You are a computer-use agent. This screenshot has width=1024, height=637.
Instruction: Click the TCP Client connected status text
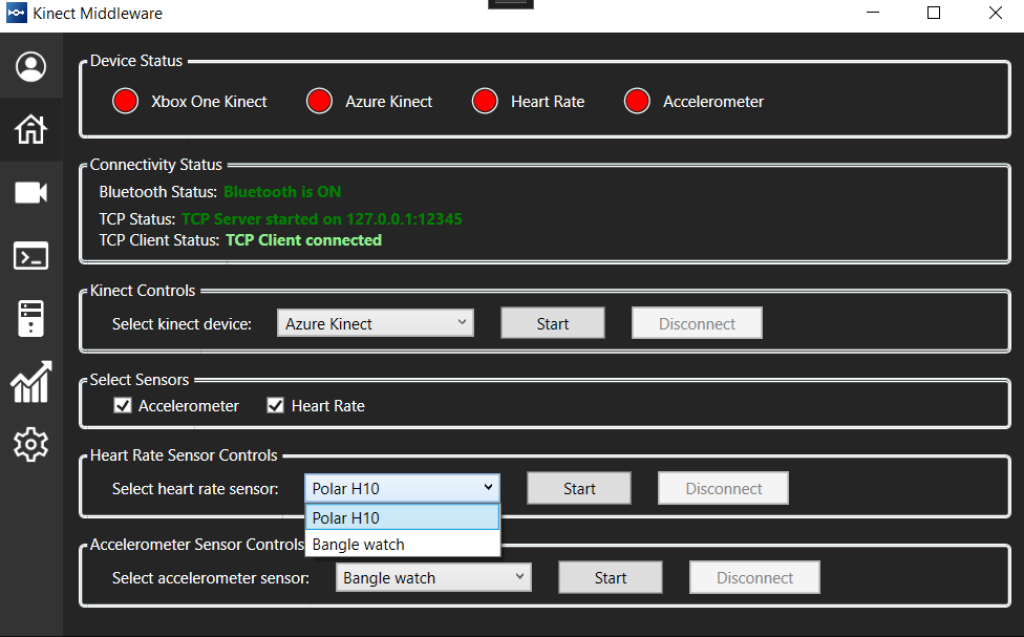(x=304, y=240)
